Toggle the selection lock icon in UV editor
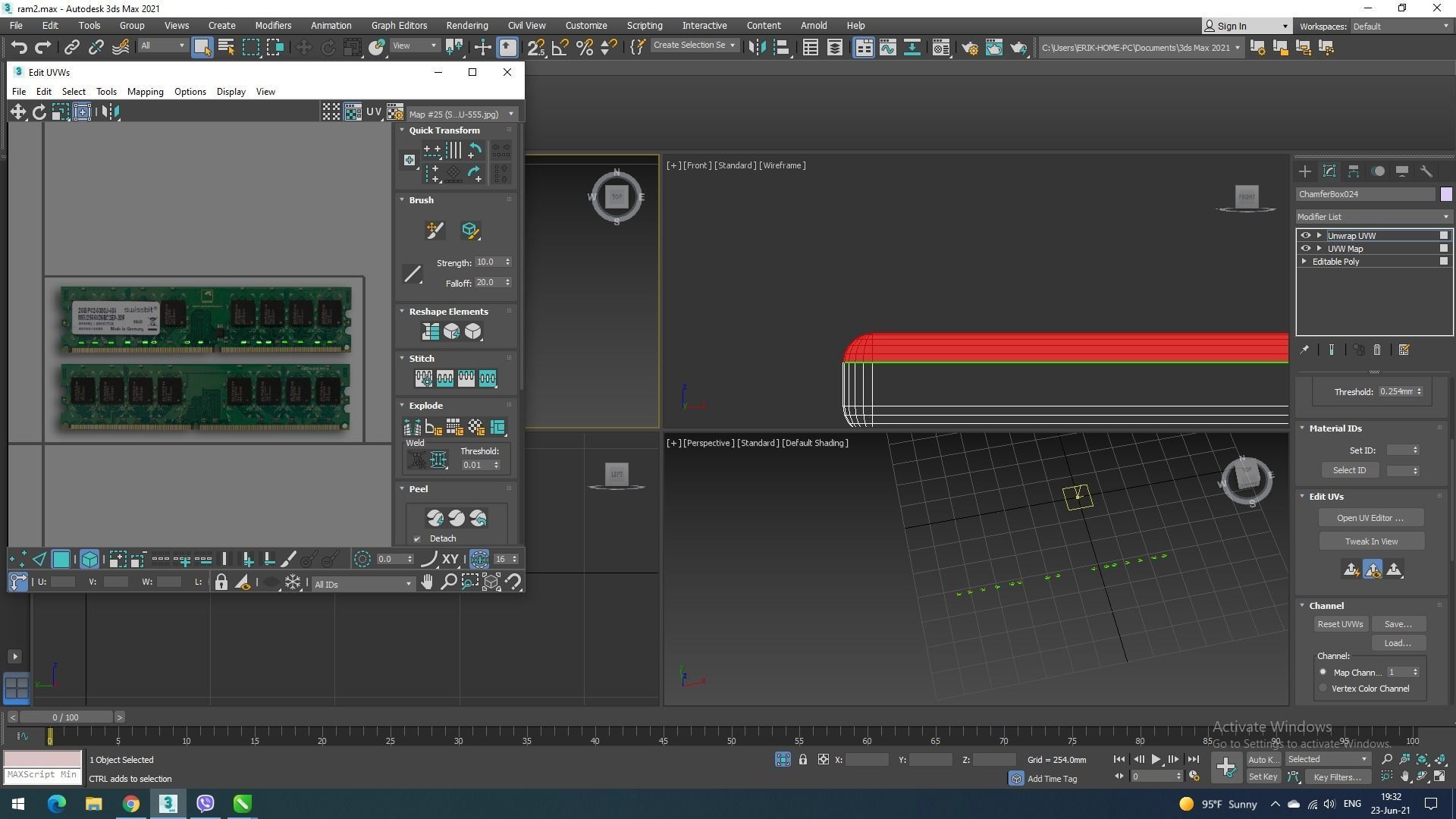Viewport: 1456px width, 819px height. [221, 582]
